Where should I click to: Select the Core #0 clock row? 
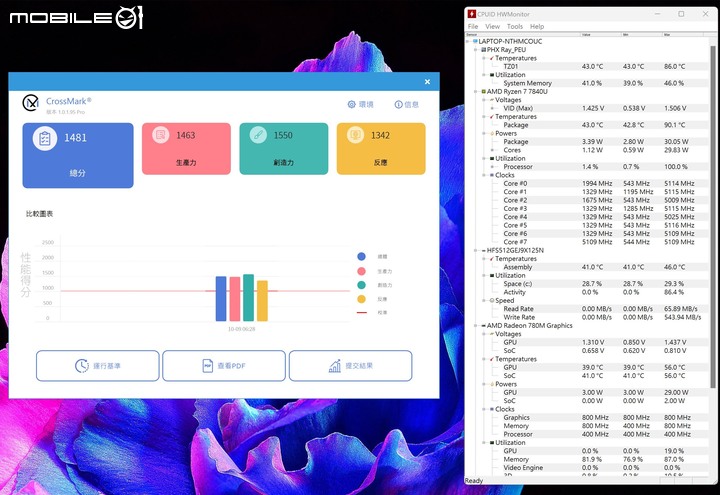click(x=587, y=183)
